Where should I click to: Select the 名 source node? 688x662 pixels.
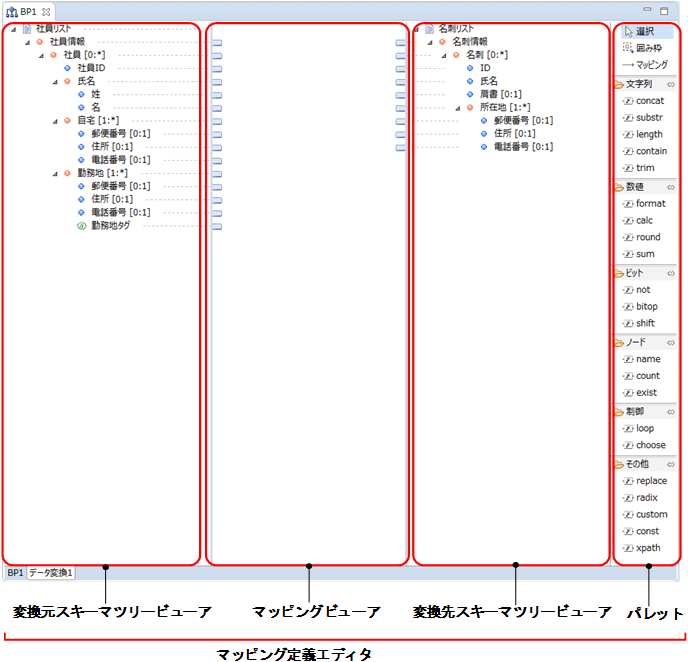pyautogui.click(x=96, y=107)
